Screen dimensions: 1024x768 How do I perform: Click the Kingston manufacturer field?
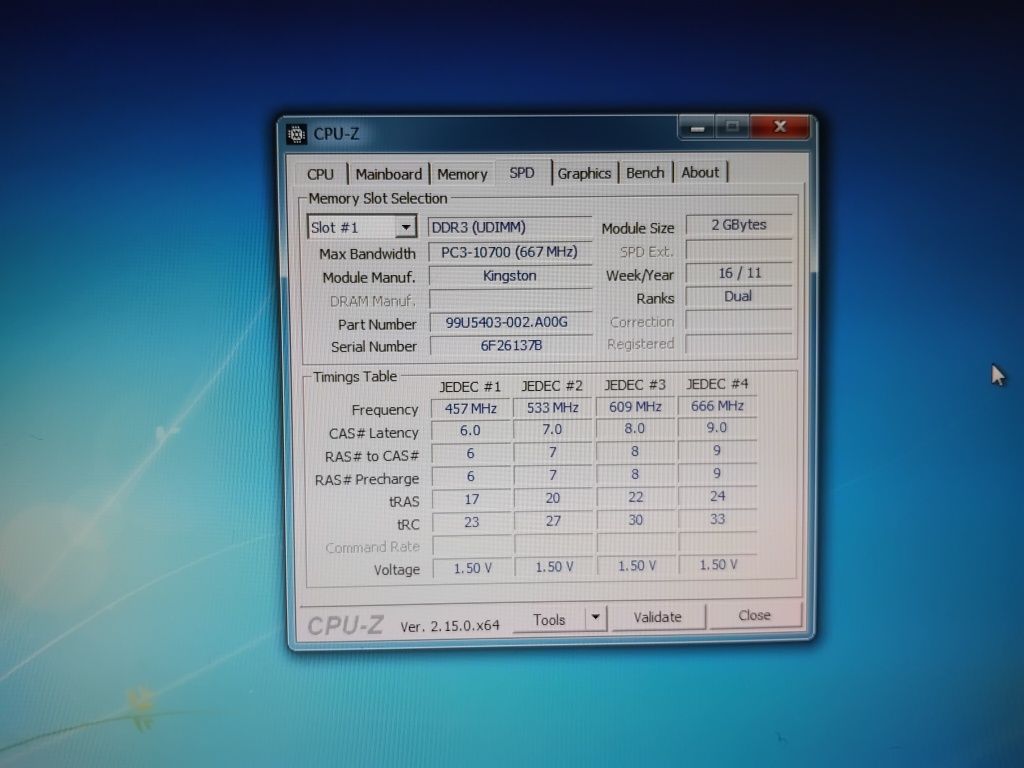509,276
